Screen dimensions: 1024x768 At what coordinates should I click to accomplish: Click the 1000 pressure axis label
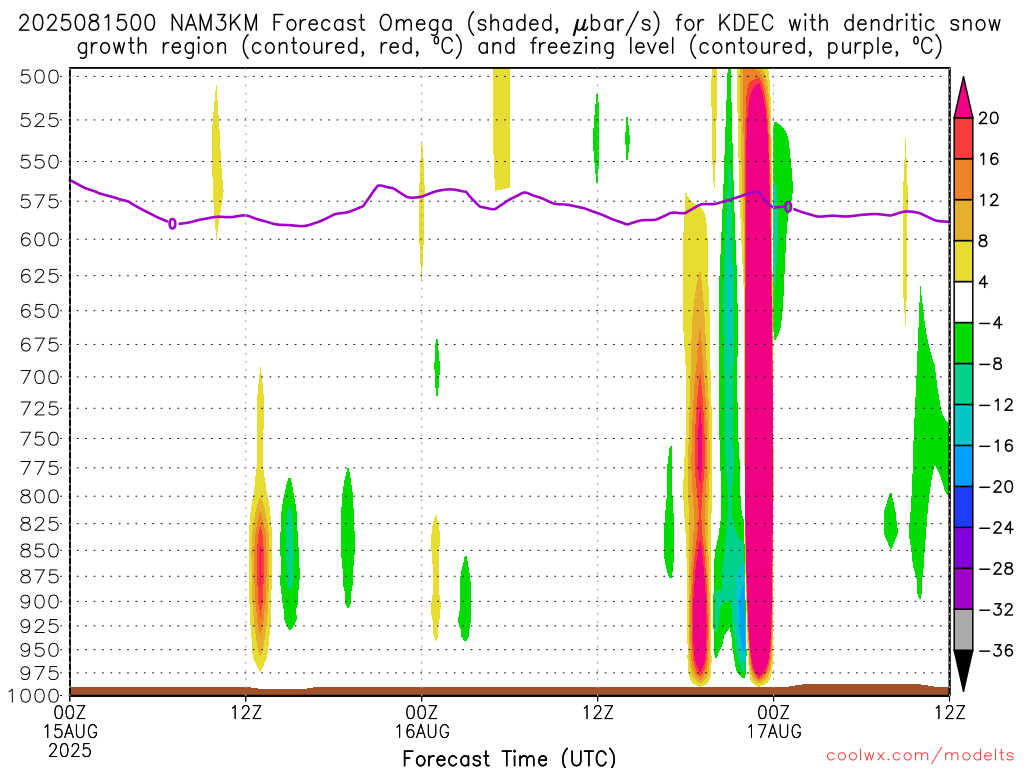click(34, 695)
